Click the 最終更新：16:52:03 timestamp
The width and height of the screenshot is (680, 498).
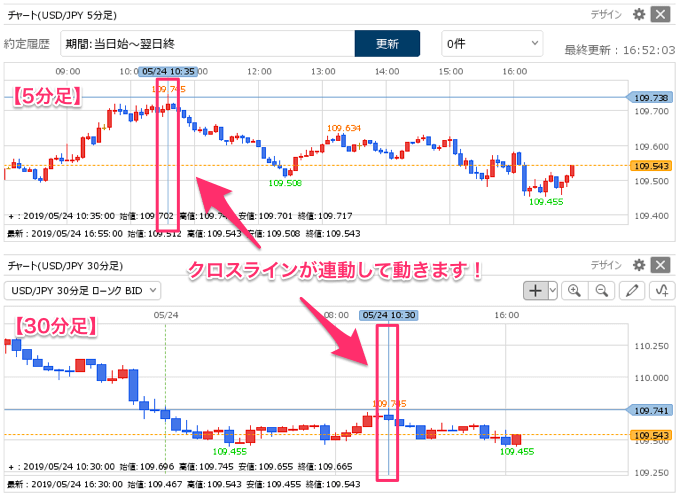620,50
